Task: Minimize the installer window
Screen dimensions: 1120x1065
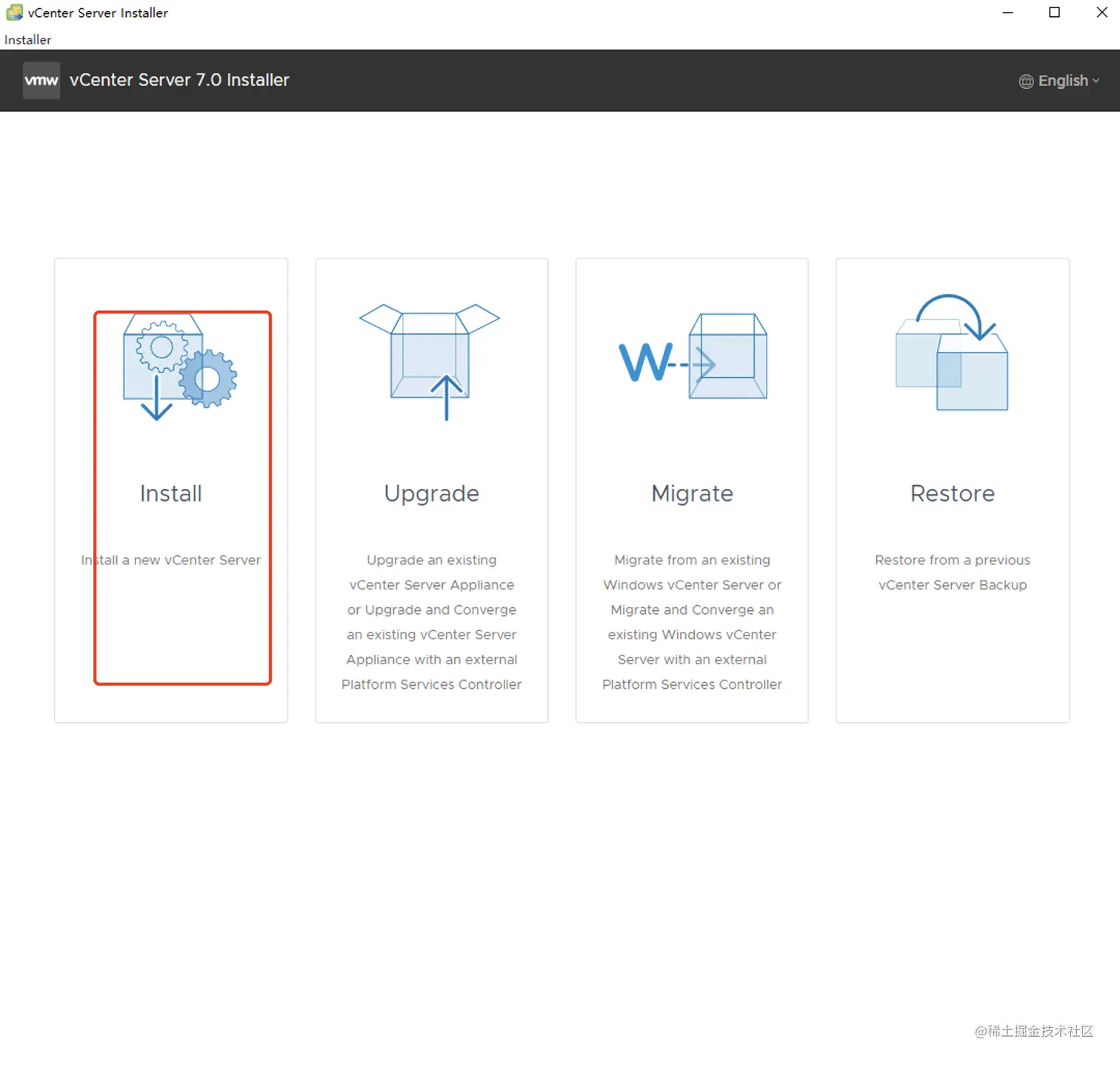Action: point(1007,13)
